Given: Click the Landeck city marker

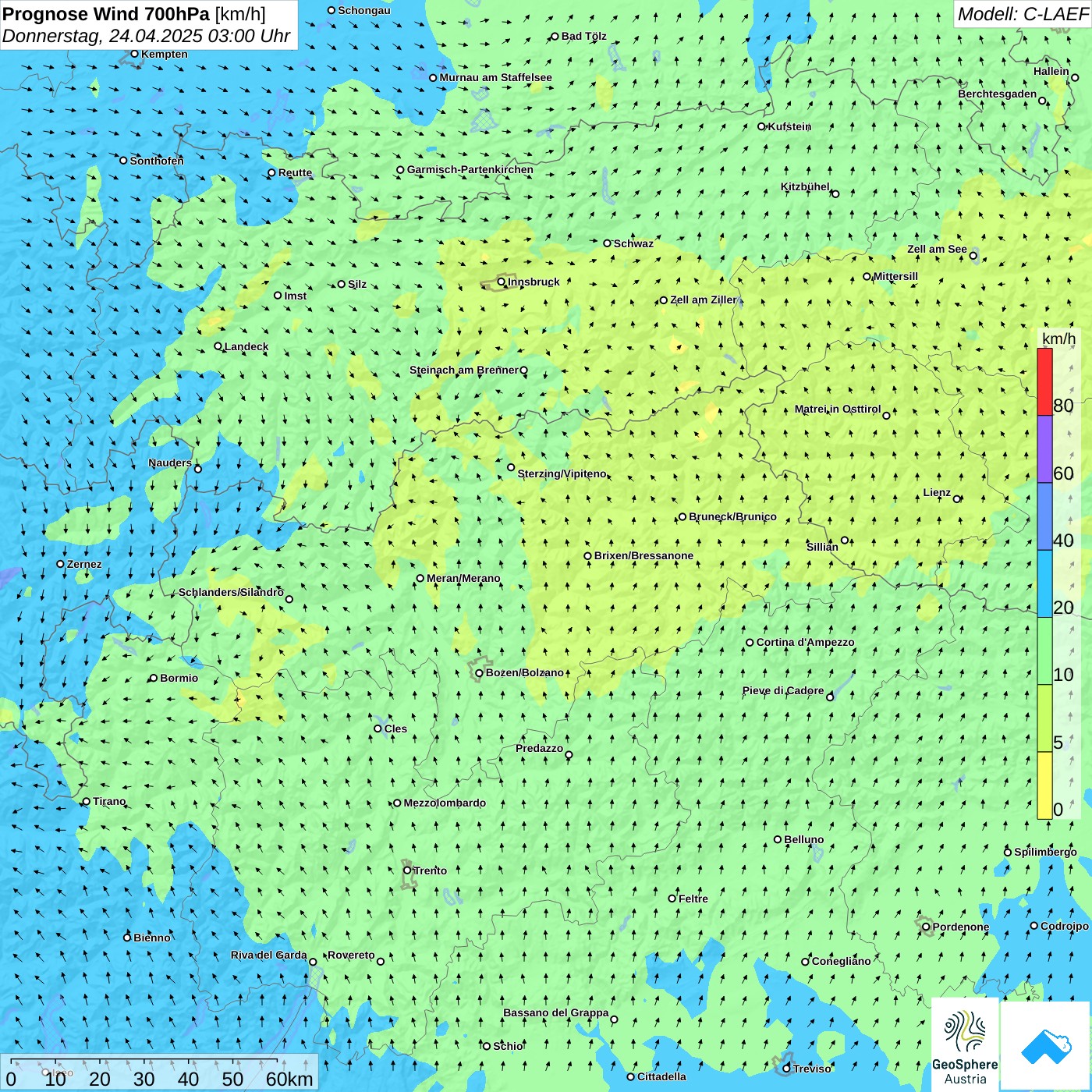Looking at the screenshot, I should coord(218,346).
